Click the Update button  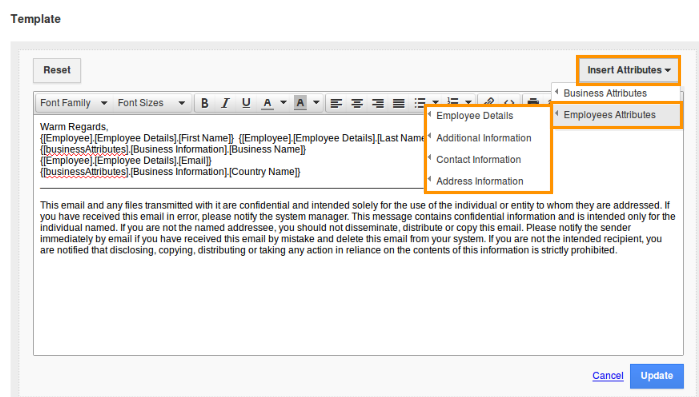(657, 376)
